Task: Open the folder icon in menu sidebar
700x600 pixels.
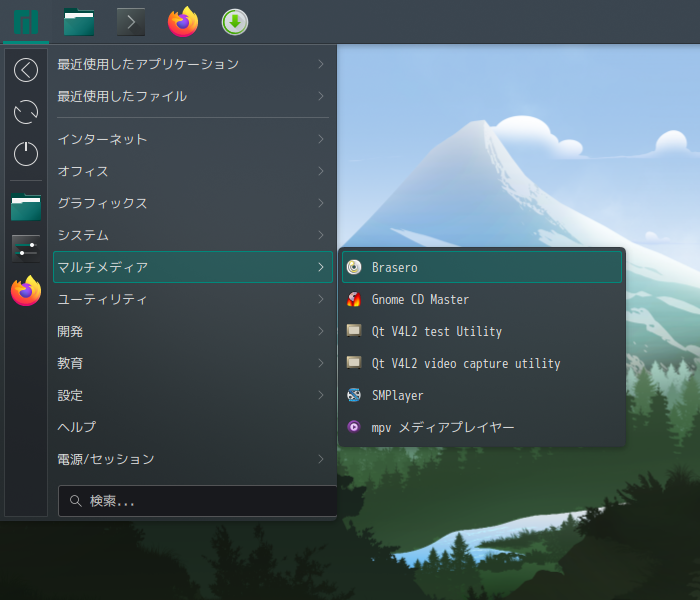Action: (26, 207)
